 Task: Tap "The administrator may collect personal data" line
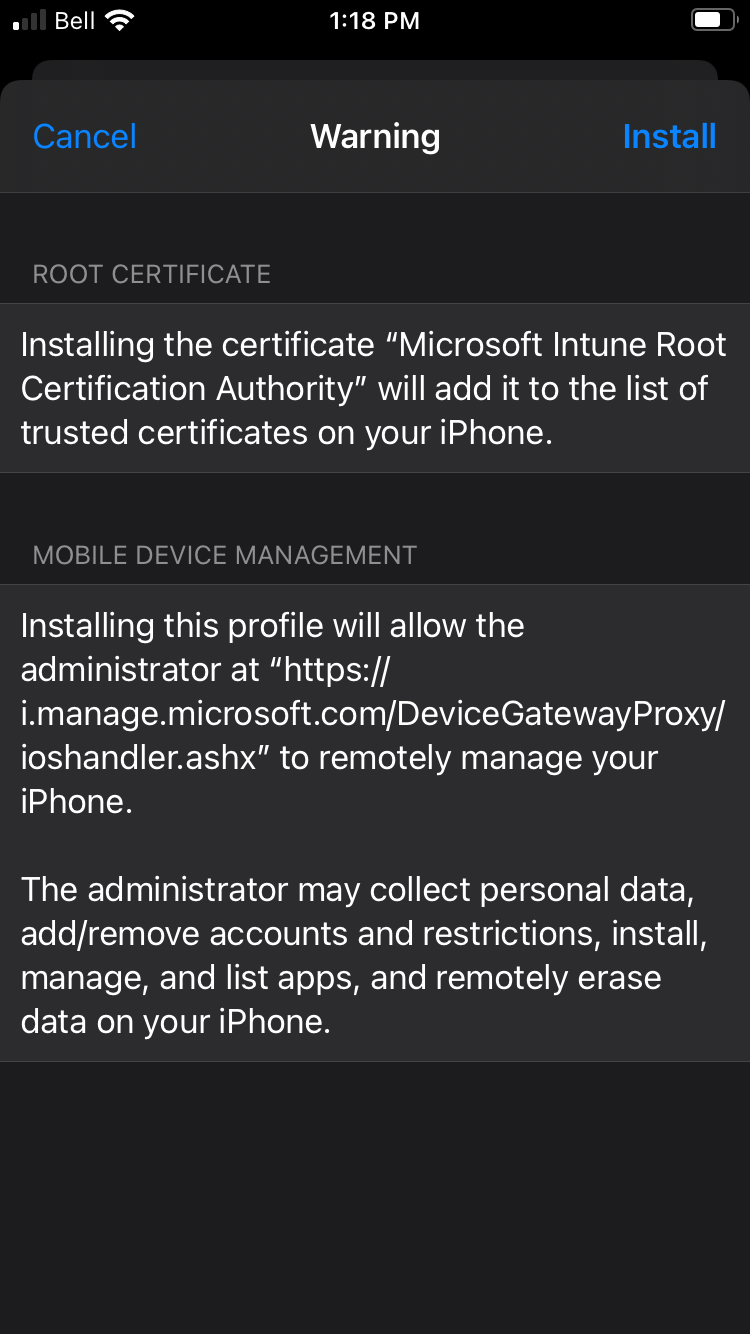(x=357, y=890)
